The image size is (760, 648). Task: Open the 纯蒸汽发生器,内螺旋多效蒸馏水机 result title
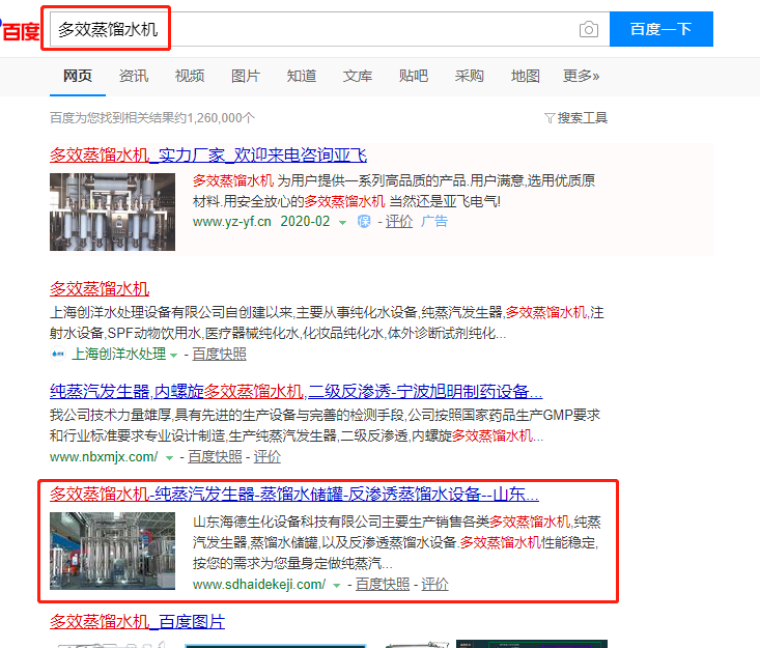tap(296, 392)
